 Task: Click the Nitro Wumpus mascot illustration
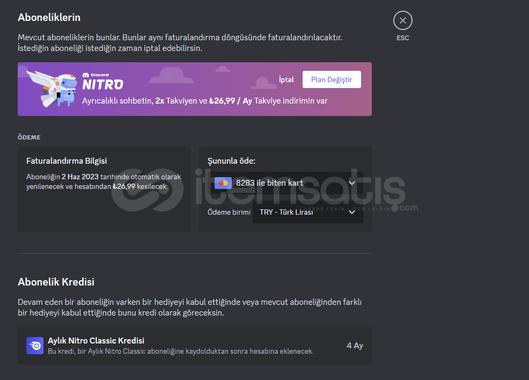pyautogui.click(x=52, y=89)
